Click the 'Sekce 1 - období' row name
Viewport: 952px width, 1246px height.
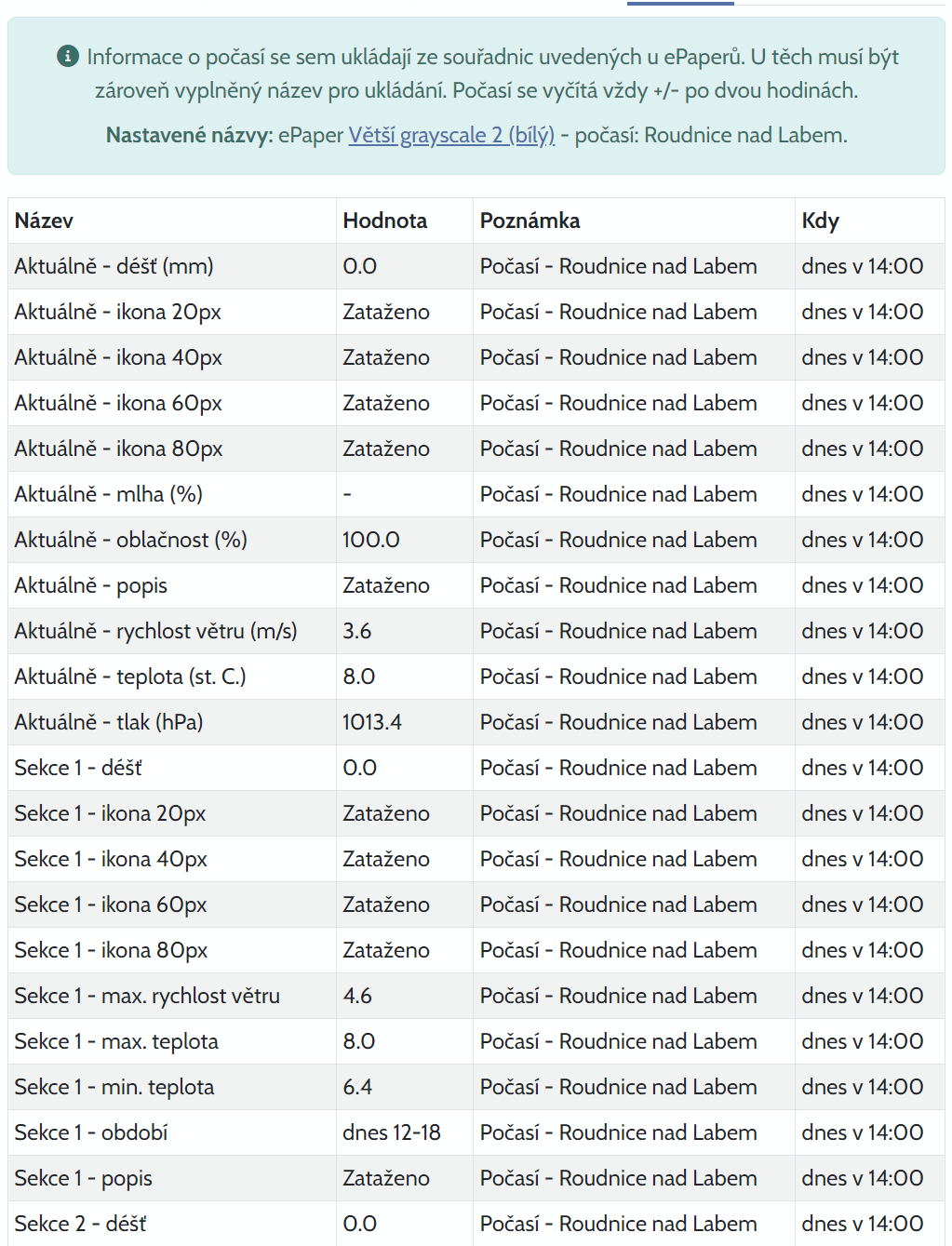click(x=91, y=1132)
